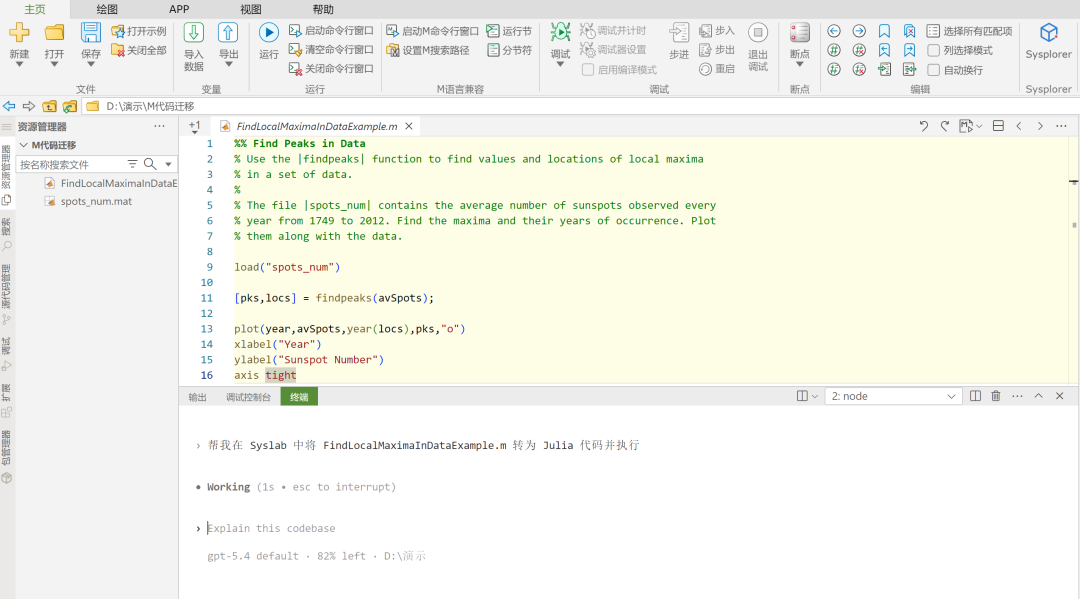Switch to the Plot (绘图) ribbon tab
The height and width of the screenshot is (599, 1080).
click(x=107, y=9)
